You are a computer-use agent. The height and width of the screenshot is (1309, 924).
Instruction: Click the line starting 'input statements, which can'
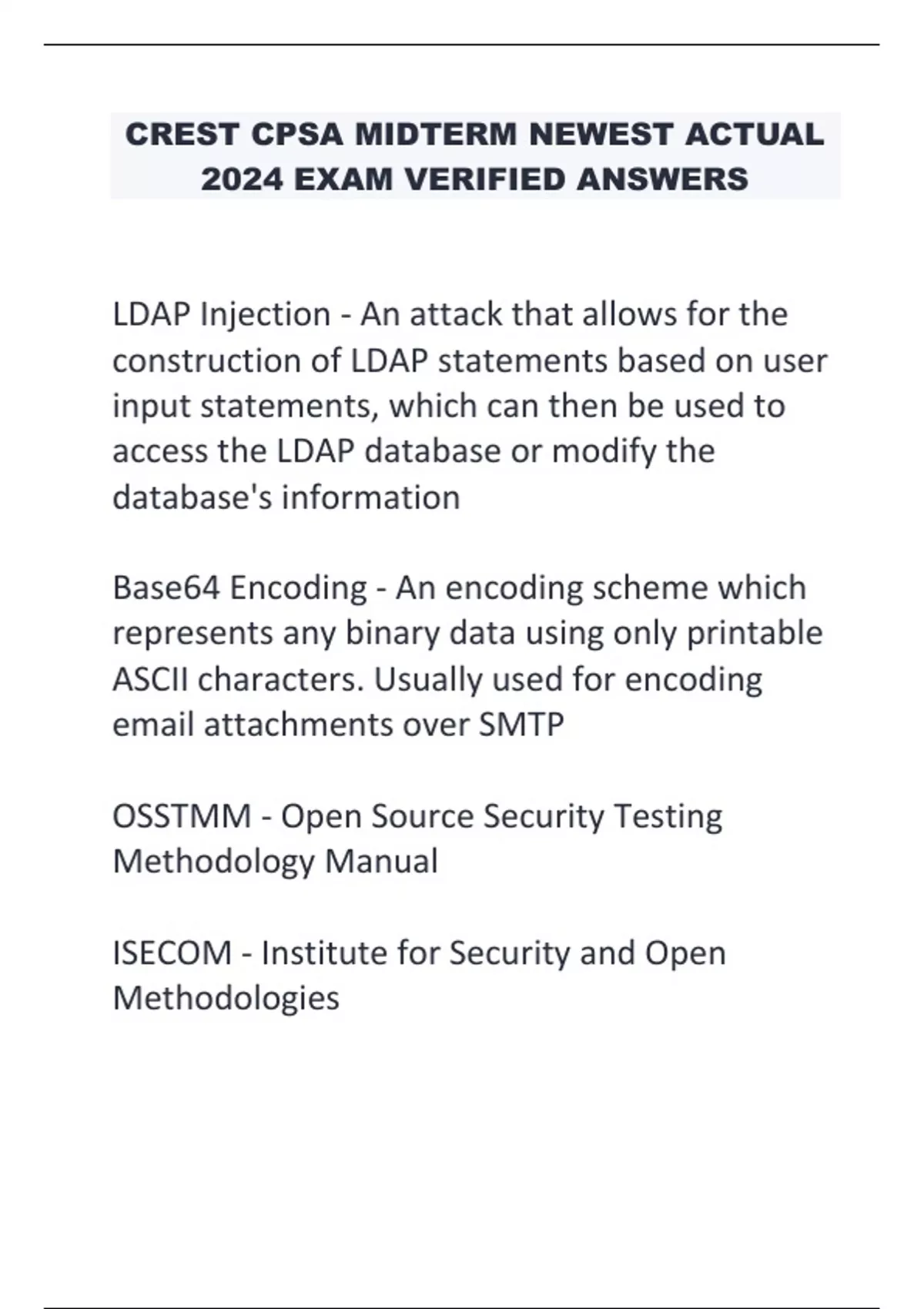[448, 406]
